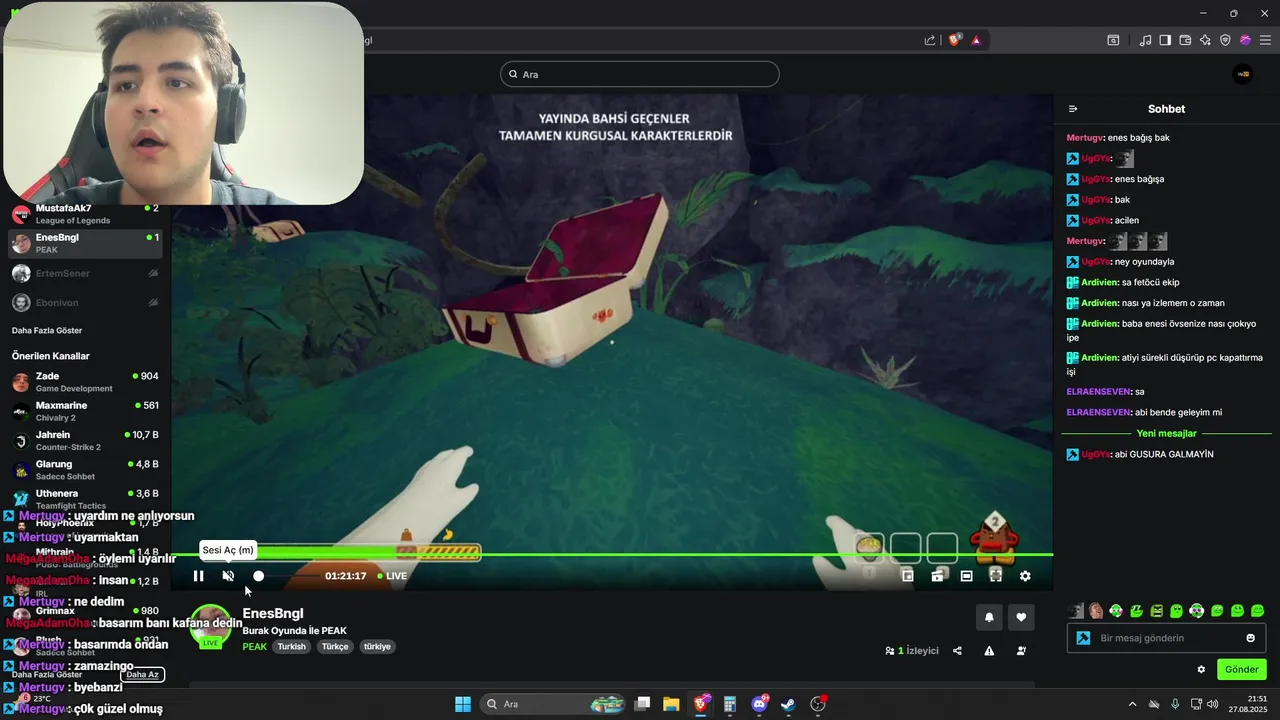Open chat settings gear icon
The image size is (1280, 720).
[x=1201, y=669]
